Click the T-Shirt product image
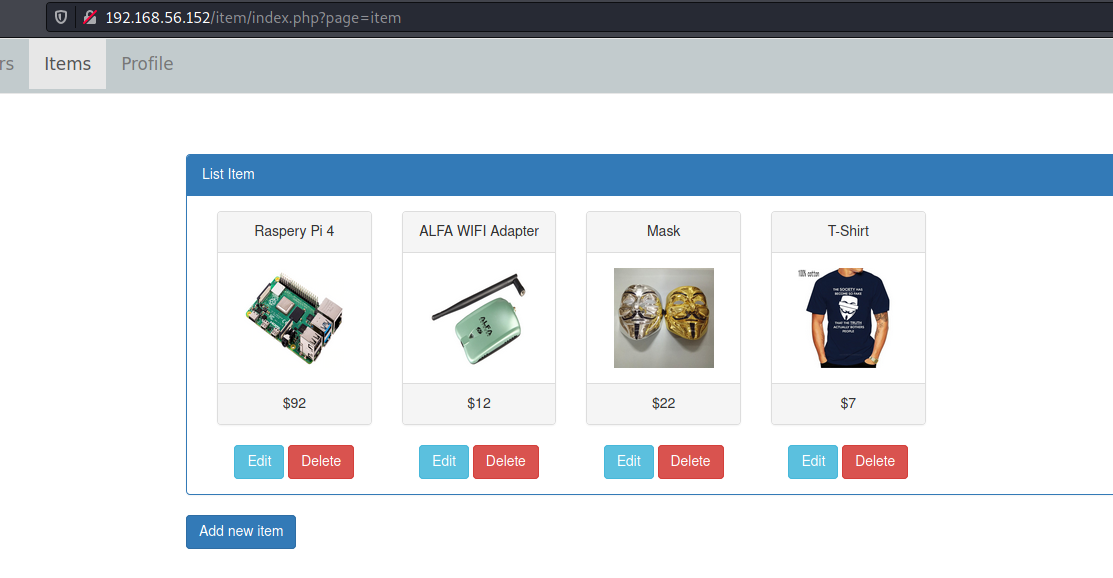This screenshot has width=1113, height=578. (x=848, y=318)
